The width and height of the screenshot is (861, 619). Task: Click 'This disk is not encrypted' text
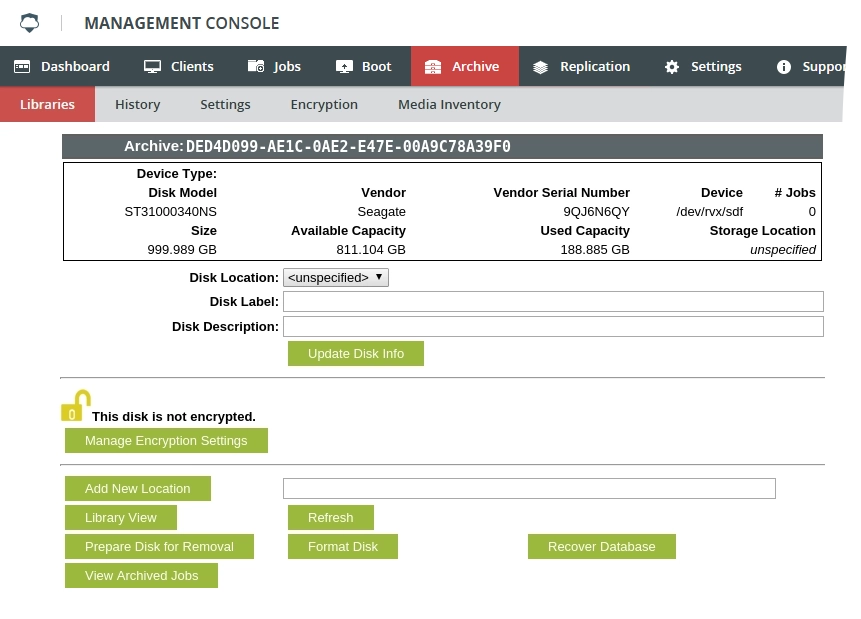(174, 416)
